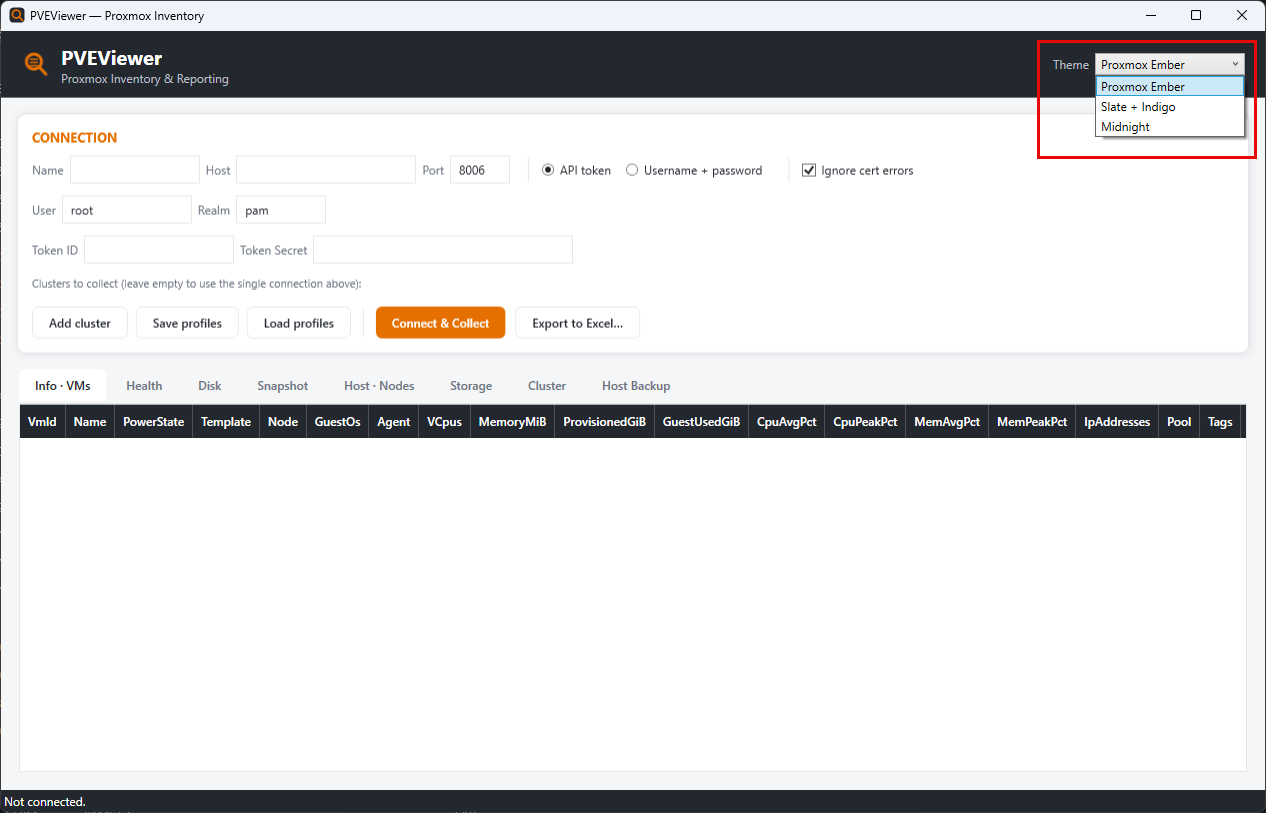Focus the connection Name input field
Screen dimensions: 1266x813
click(x=135, y=170)
